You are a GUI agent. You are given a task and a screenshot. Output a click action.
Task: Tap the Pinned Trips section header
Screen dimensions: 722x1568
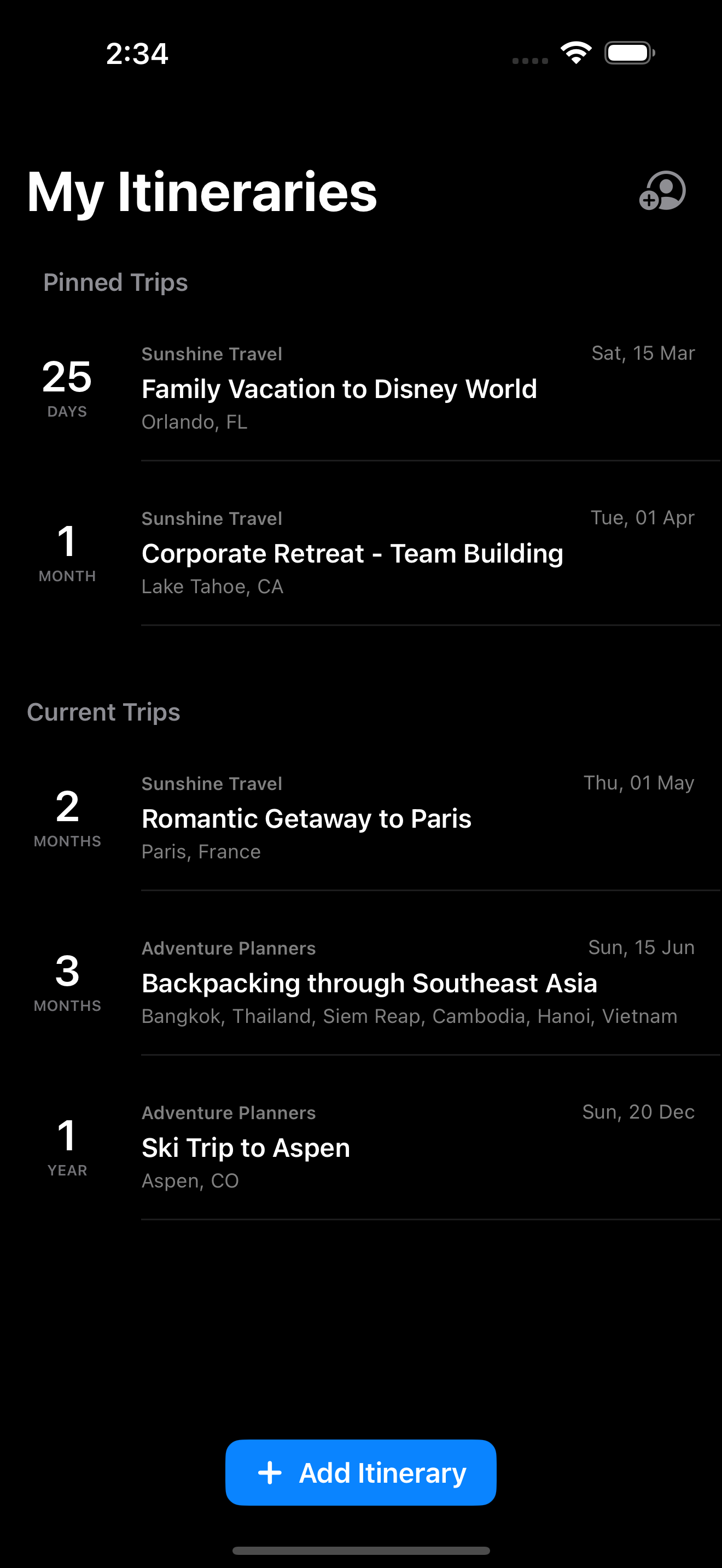[x=115, y=283]
